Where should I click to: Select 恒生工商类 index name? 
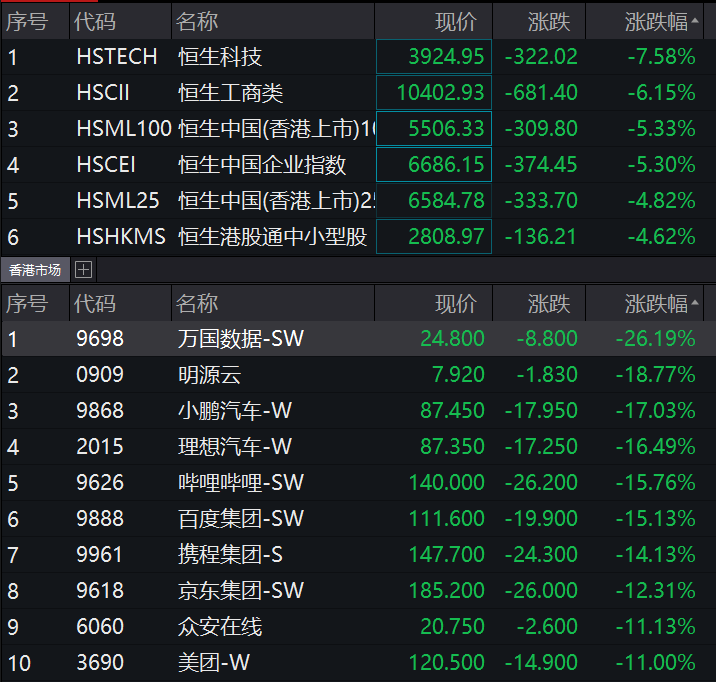[x=231, y=93]
